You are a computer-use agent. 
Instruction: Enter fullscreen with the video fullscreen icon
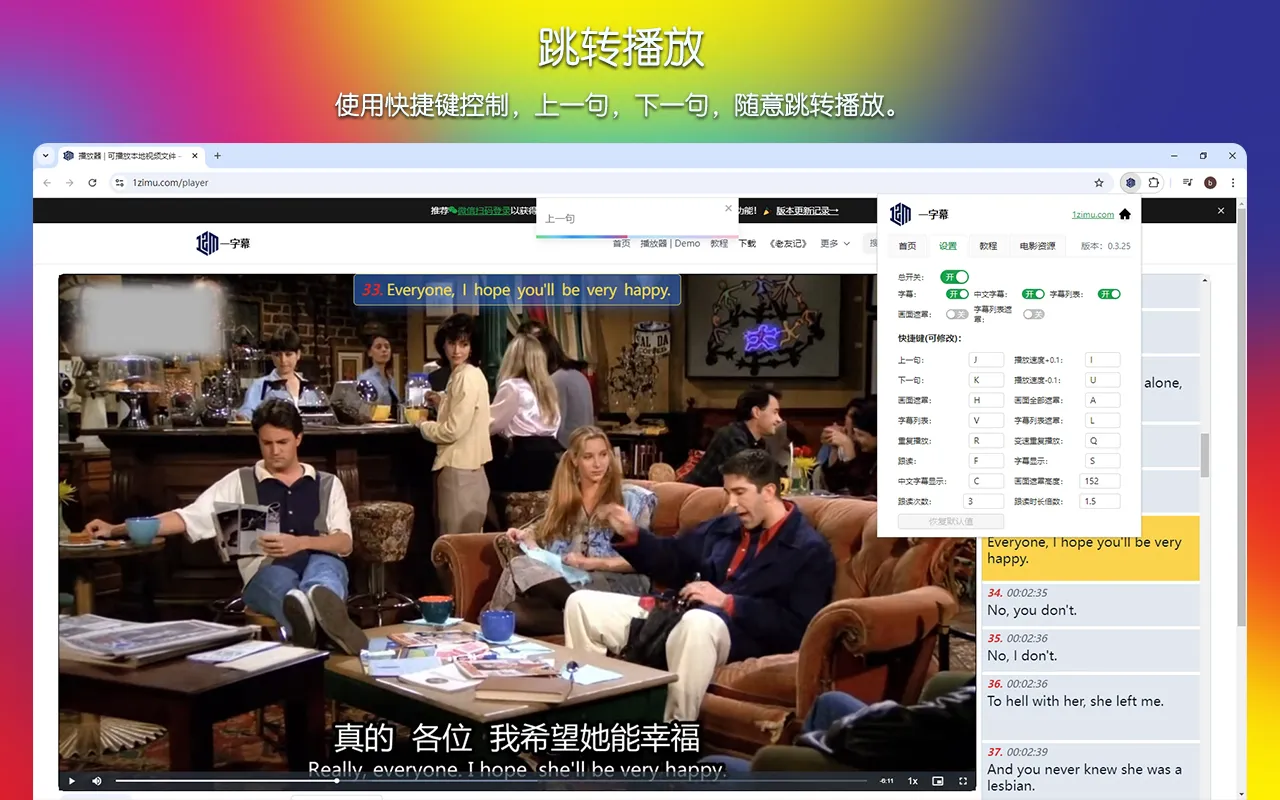(x=963, y=781)
